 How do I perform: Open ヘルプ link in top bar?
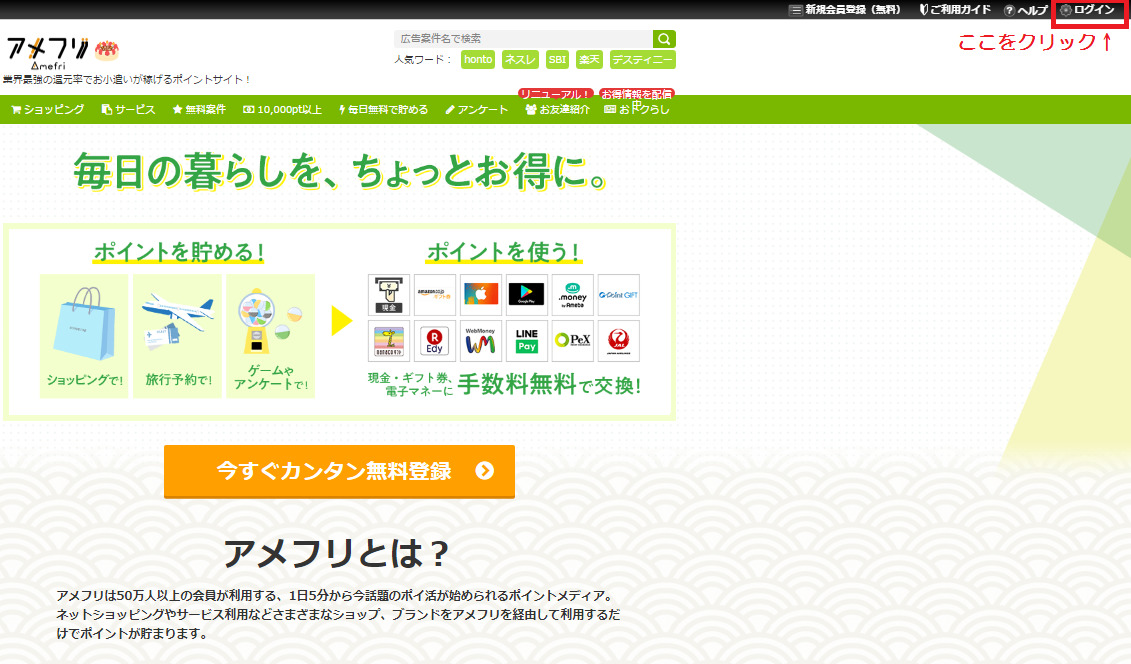[x=1026, y=10]
